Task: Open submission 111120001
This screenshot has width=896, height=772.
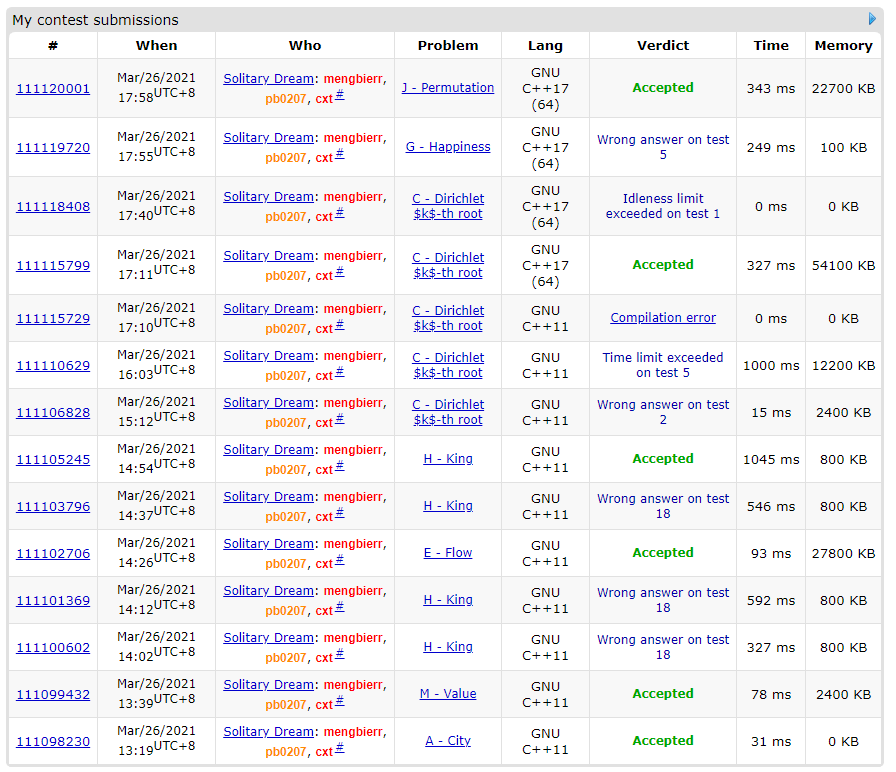Action: pyautogui.click(x=53, y=88)
